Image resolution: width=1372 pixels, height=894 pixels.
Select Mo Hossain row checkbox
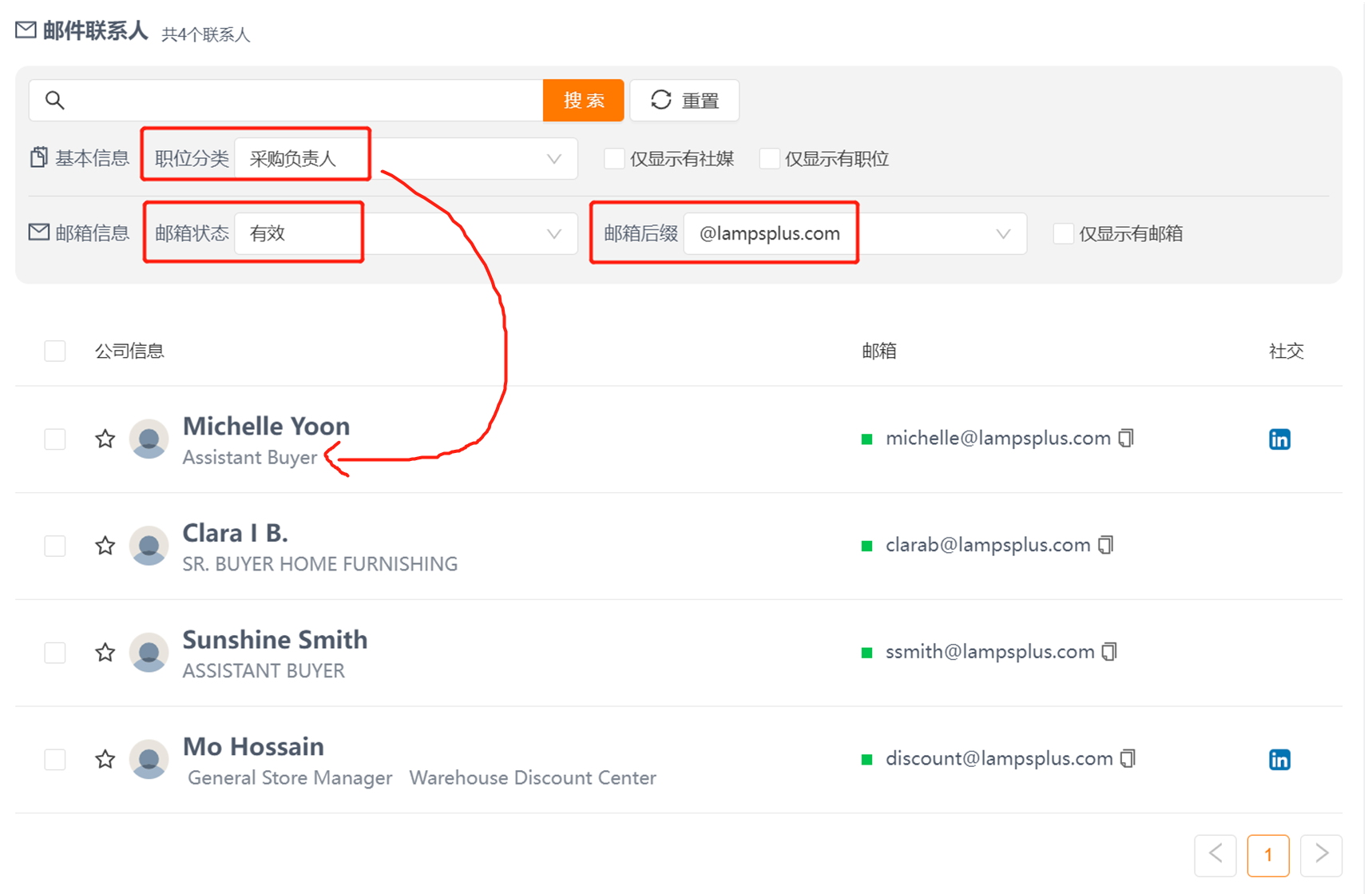55,759
